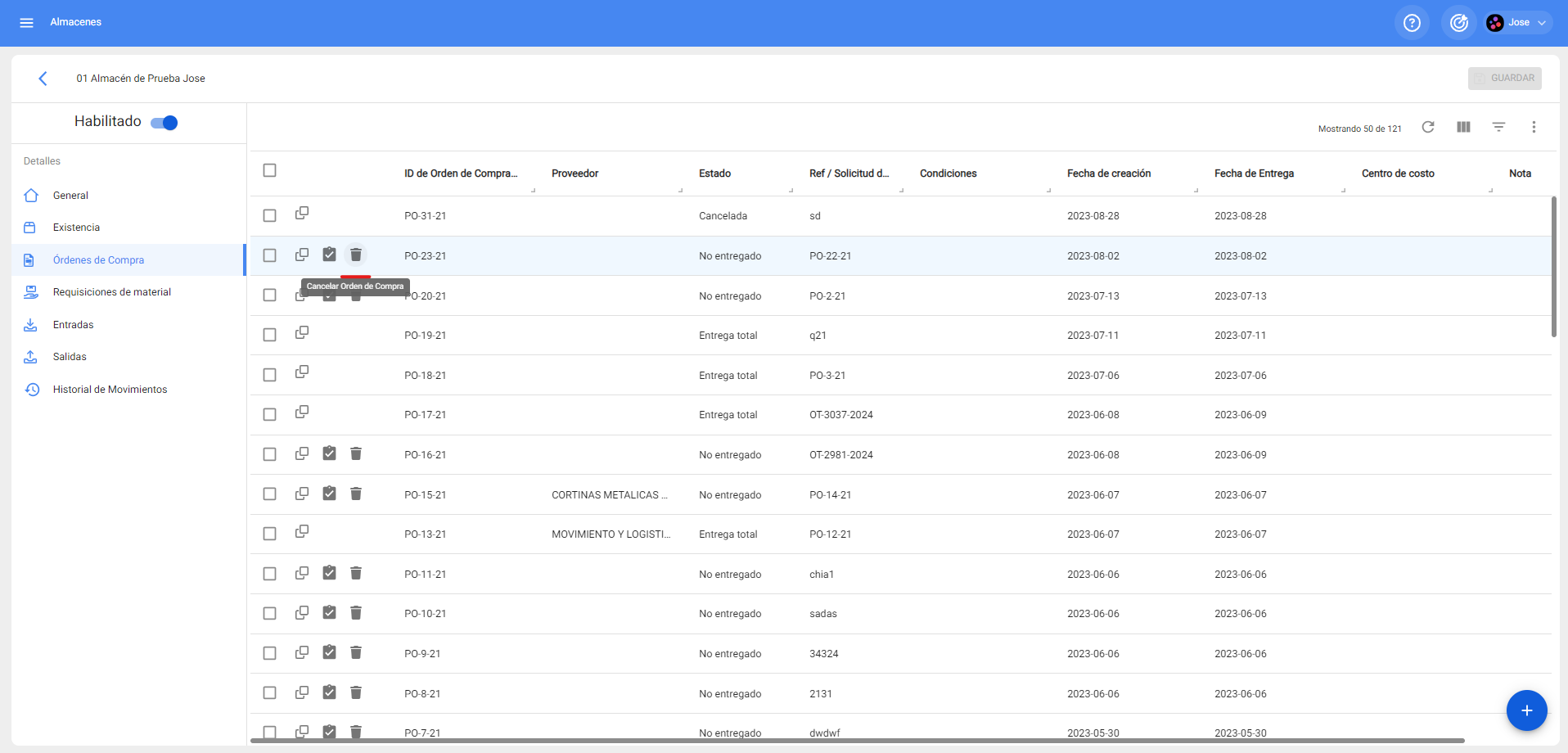Go back using the left arrow

click(43, 79)
